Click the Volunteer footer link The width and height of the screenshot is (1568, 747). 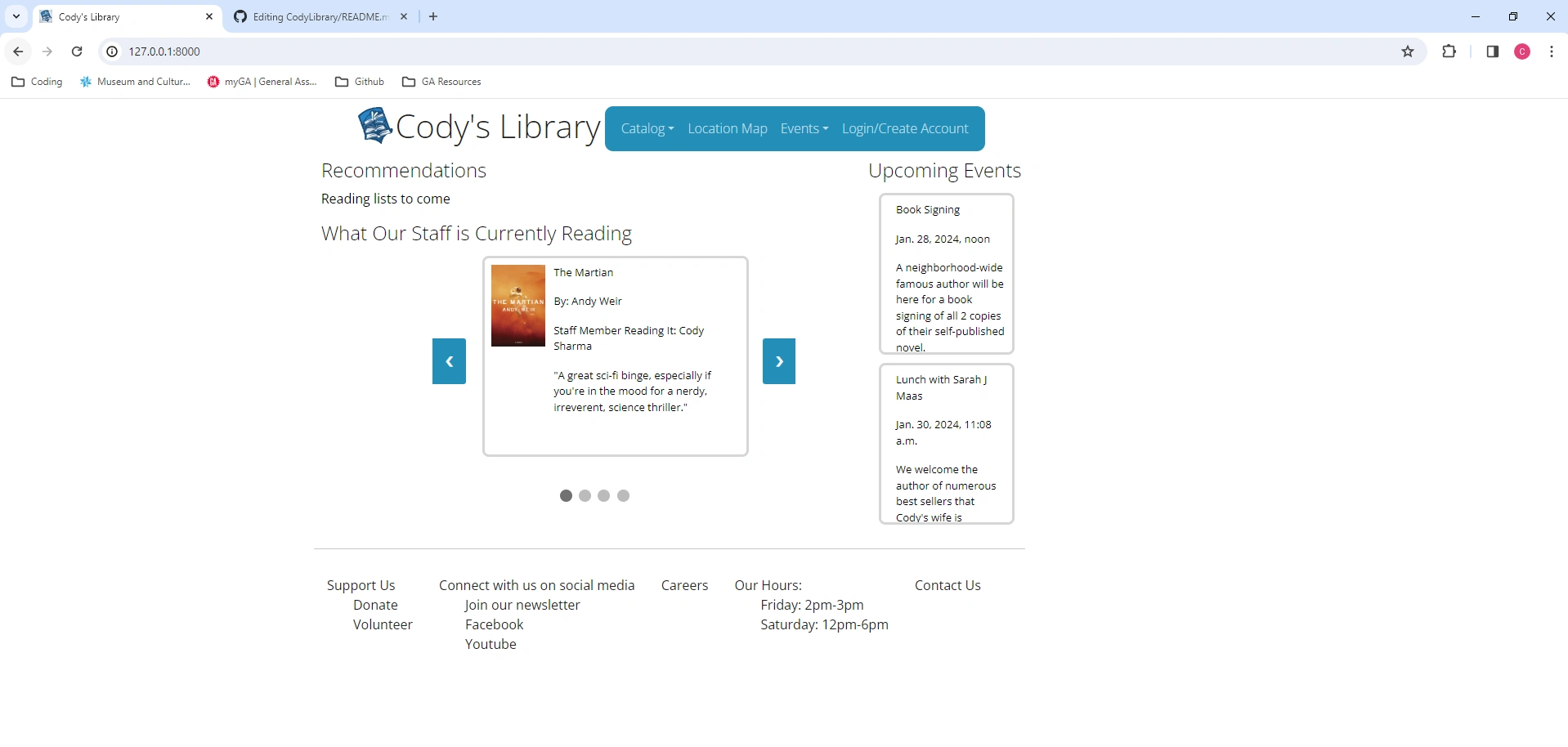383,624
